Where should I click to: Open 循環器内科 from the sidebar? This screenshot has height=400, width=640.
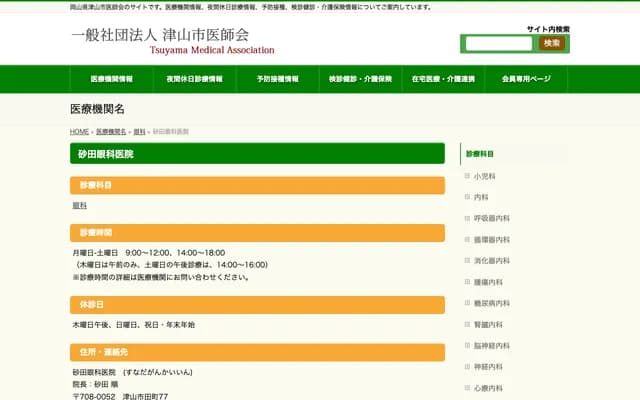point(491,240)
